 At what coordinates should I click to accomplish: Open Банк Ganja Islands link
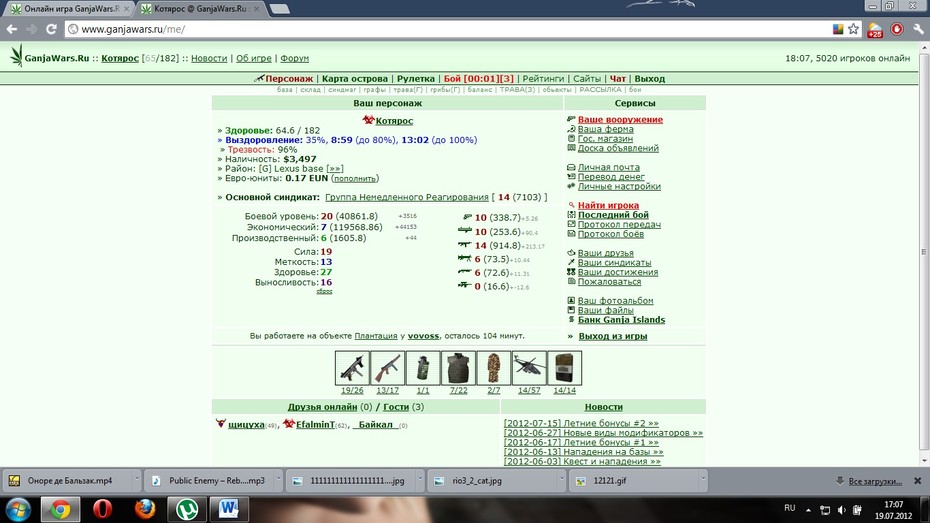[x=622, y=320]
